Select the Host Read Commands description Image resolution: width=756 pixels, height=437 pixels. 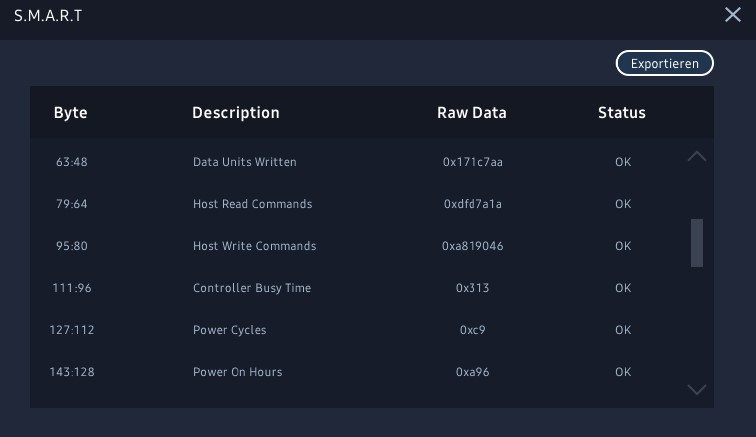pos(252,204)
